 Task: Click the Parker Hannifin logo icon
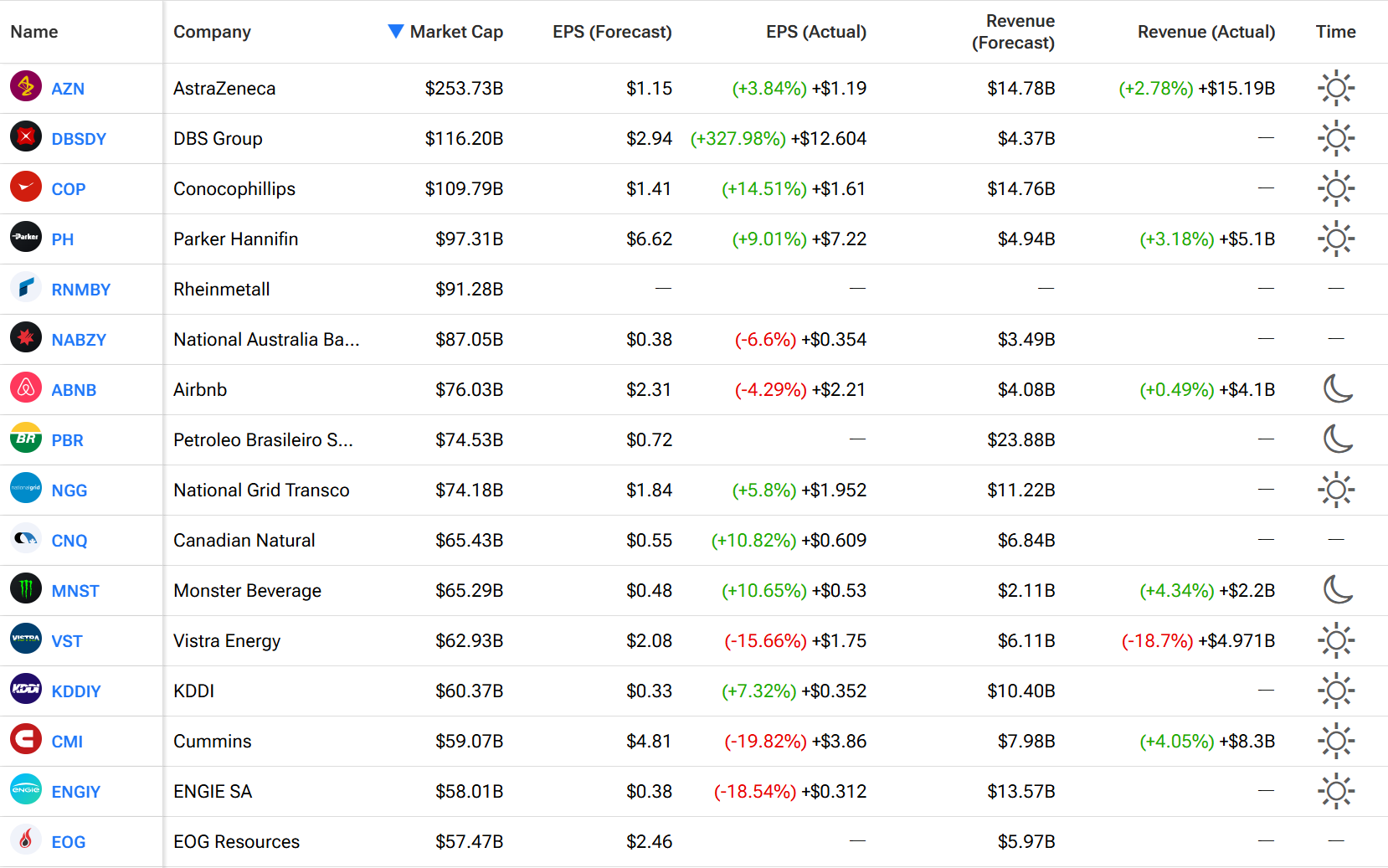tap(26, 238)
